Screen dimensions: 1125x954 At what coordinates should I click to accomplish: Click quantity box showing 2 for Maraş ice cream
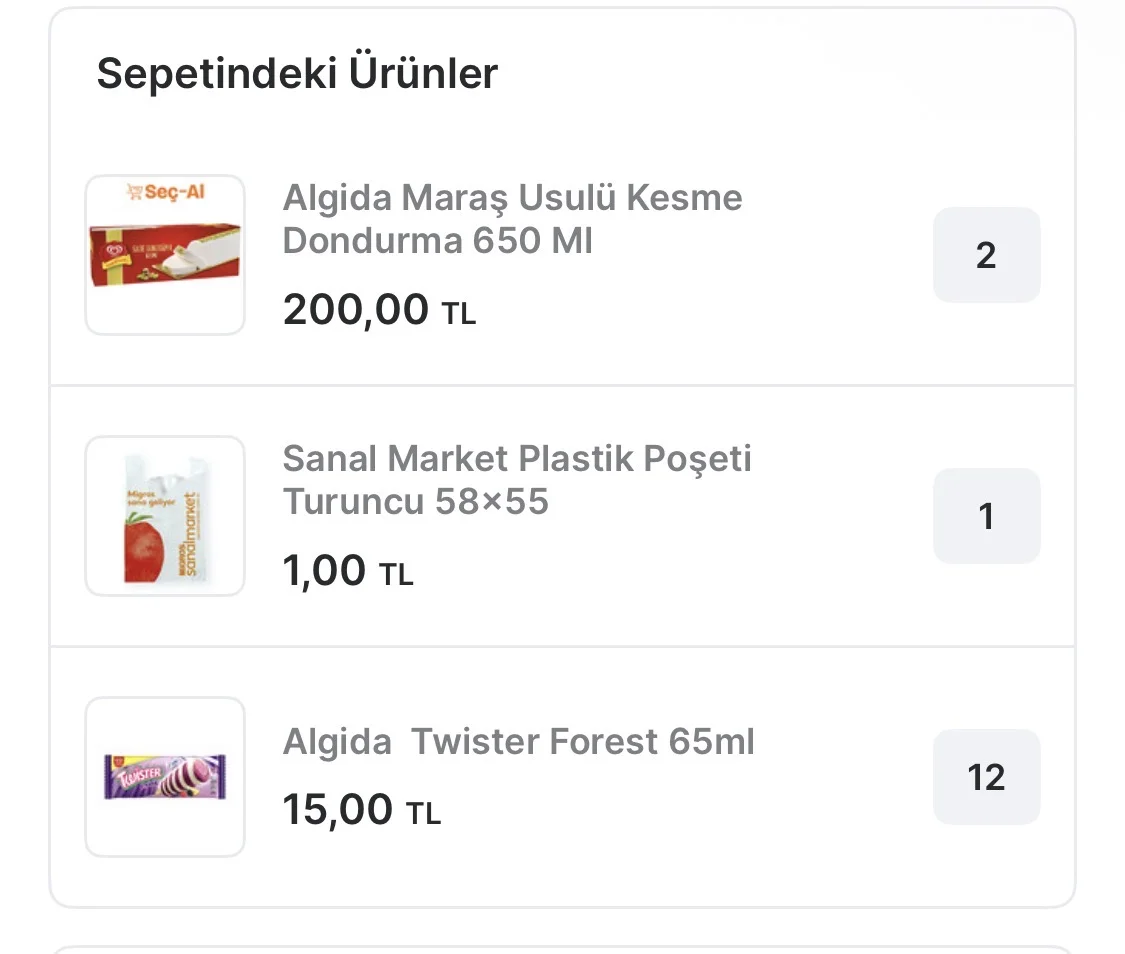coord(986,255)
